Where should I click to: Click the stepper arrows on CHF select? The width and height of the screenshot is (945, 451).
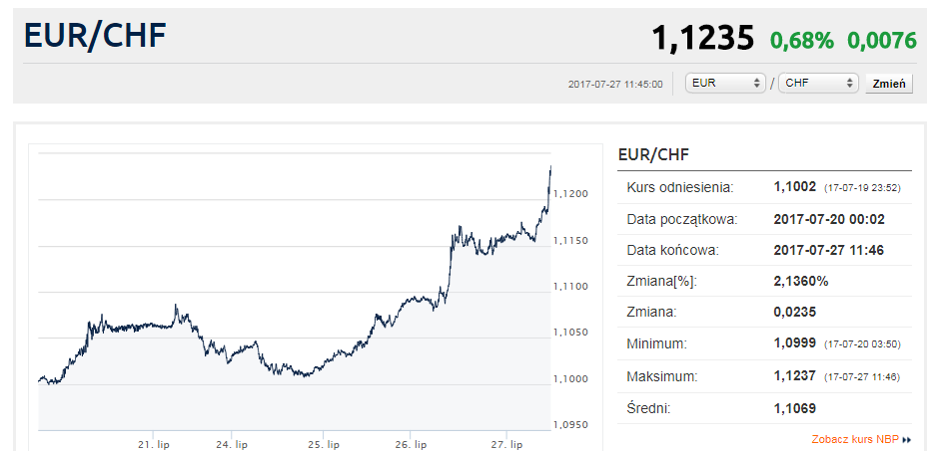point(850,83)
